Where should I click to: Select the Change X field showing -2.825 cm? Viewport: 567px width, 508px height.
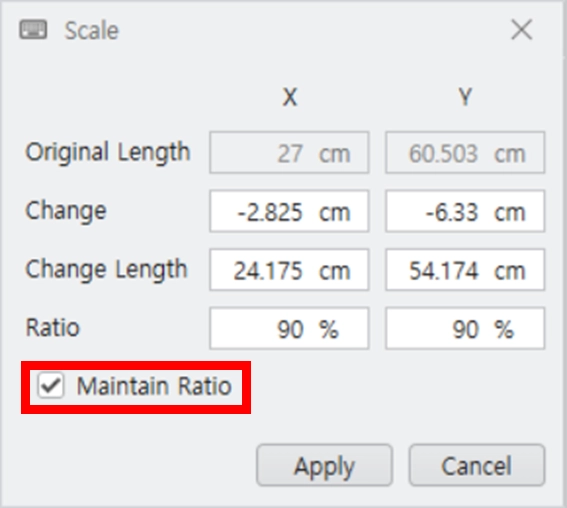tap(289, 211)
